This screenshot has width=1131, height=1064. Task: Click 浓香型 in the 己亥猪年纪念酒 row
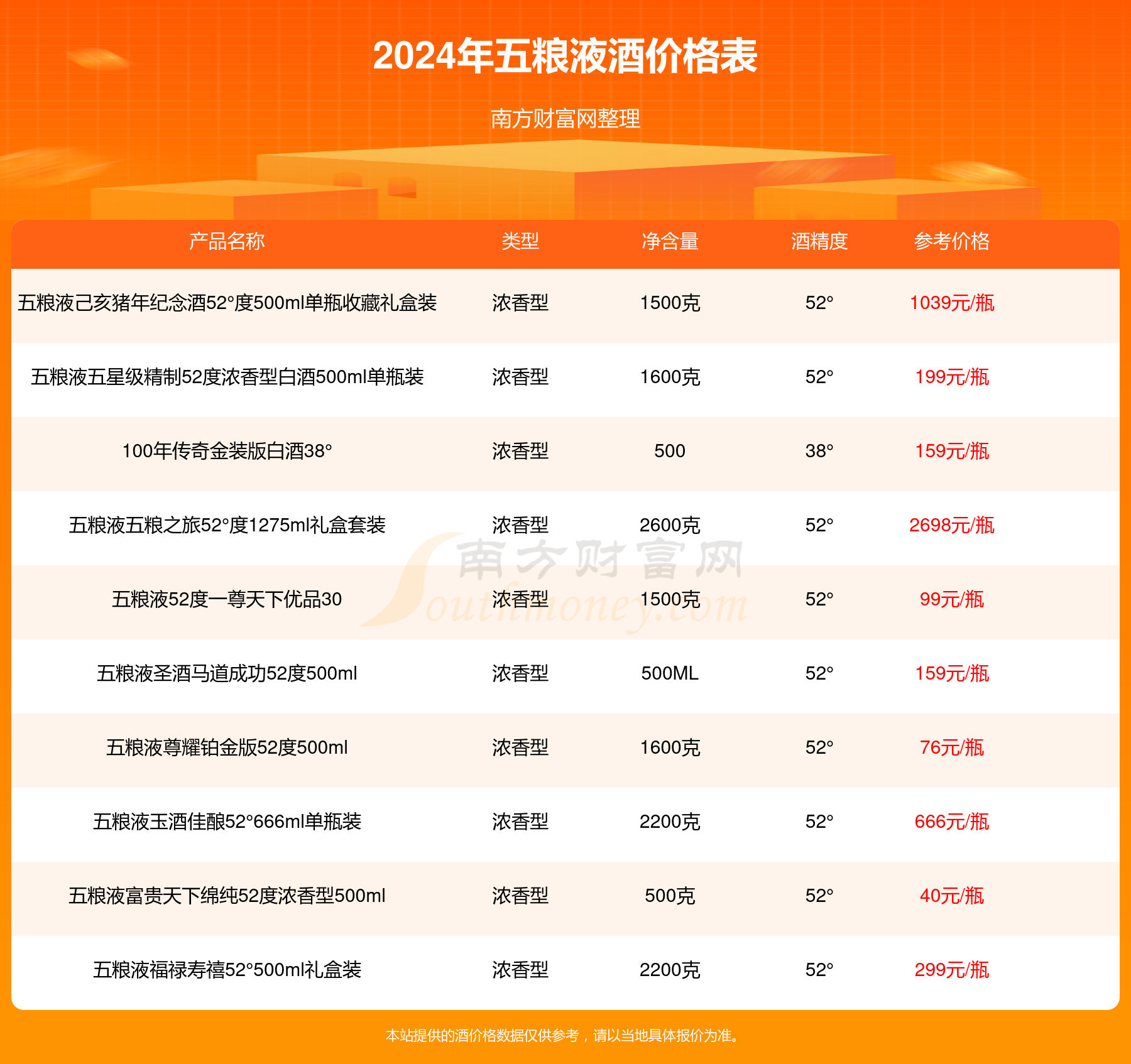click(520, 303)
